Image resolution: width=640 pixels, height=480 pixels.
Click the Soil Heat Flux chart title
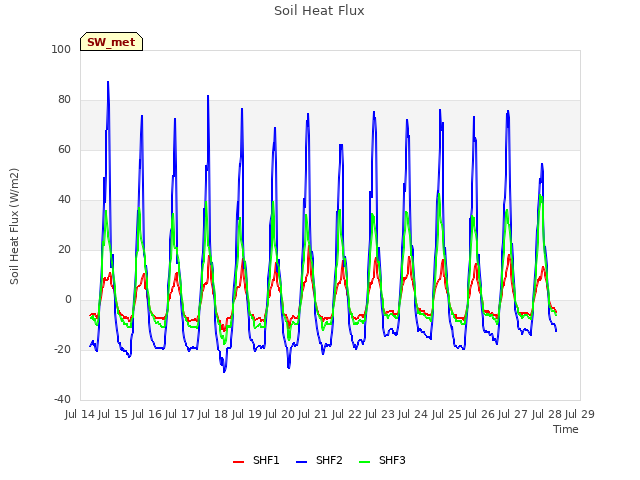click(x=319, y=11)
